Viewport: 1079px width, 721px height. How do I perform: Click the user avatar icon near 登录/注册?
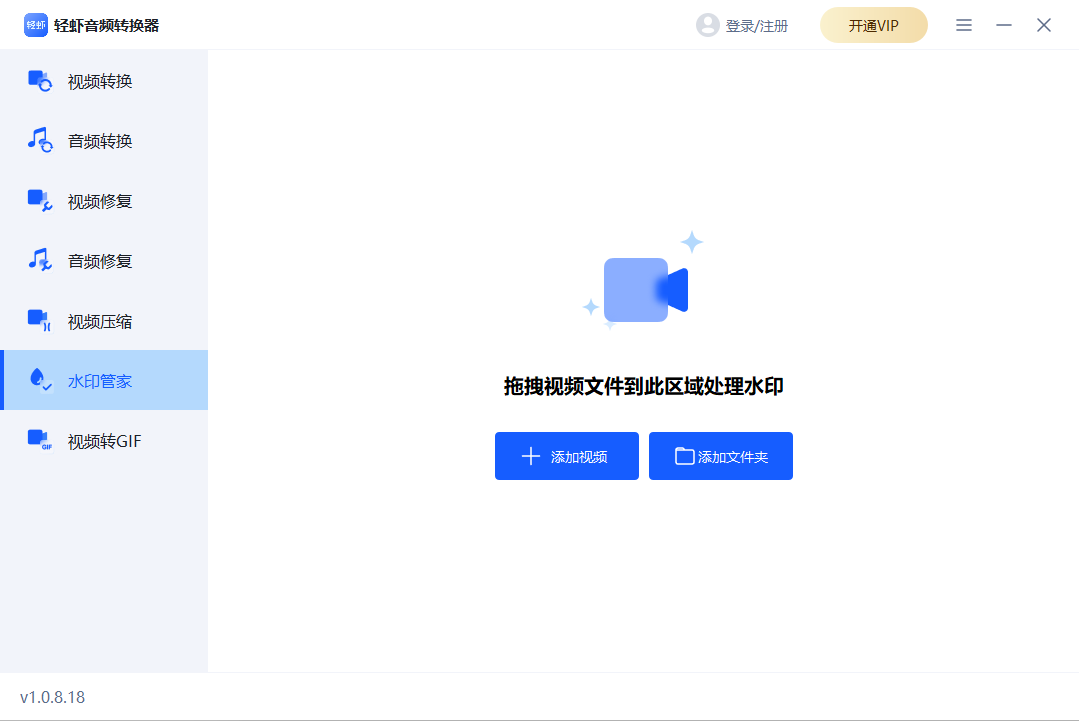[x=709, y=25]
